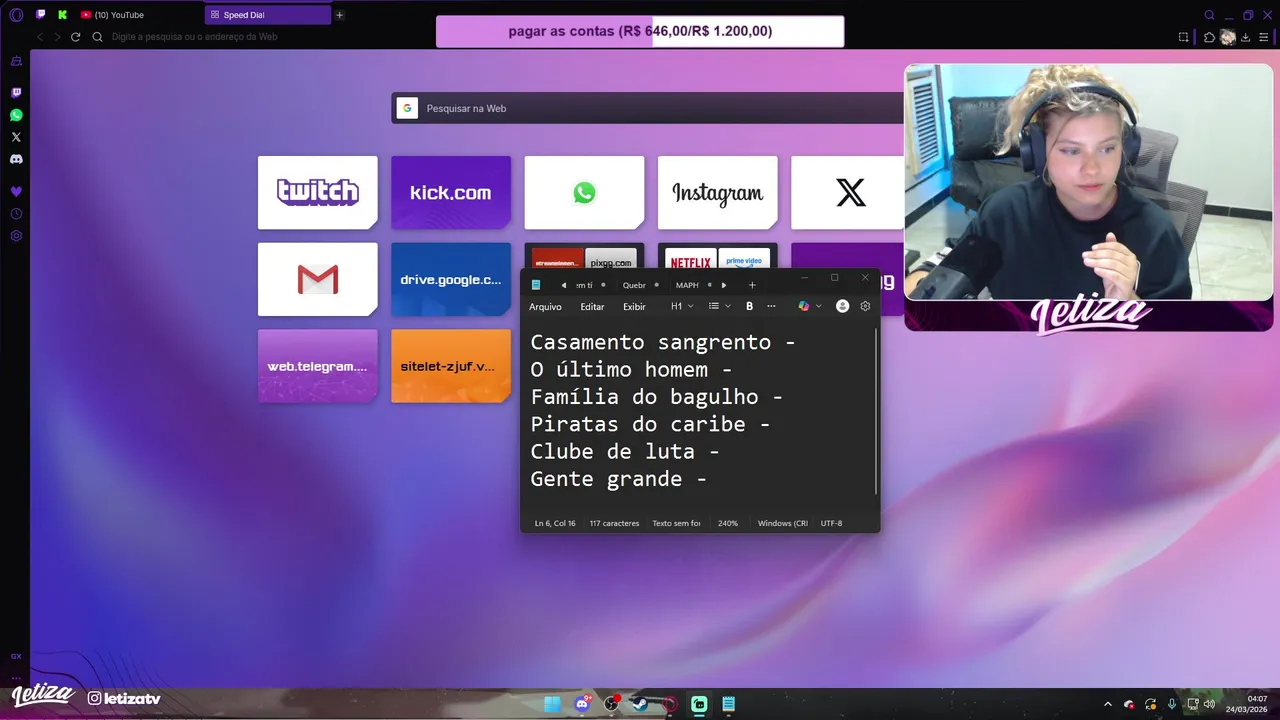
Task: Click 'Ln 6, Col 16' in status bar
Action: click(x=555, y=523)
